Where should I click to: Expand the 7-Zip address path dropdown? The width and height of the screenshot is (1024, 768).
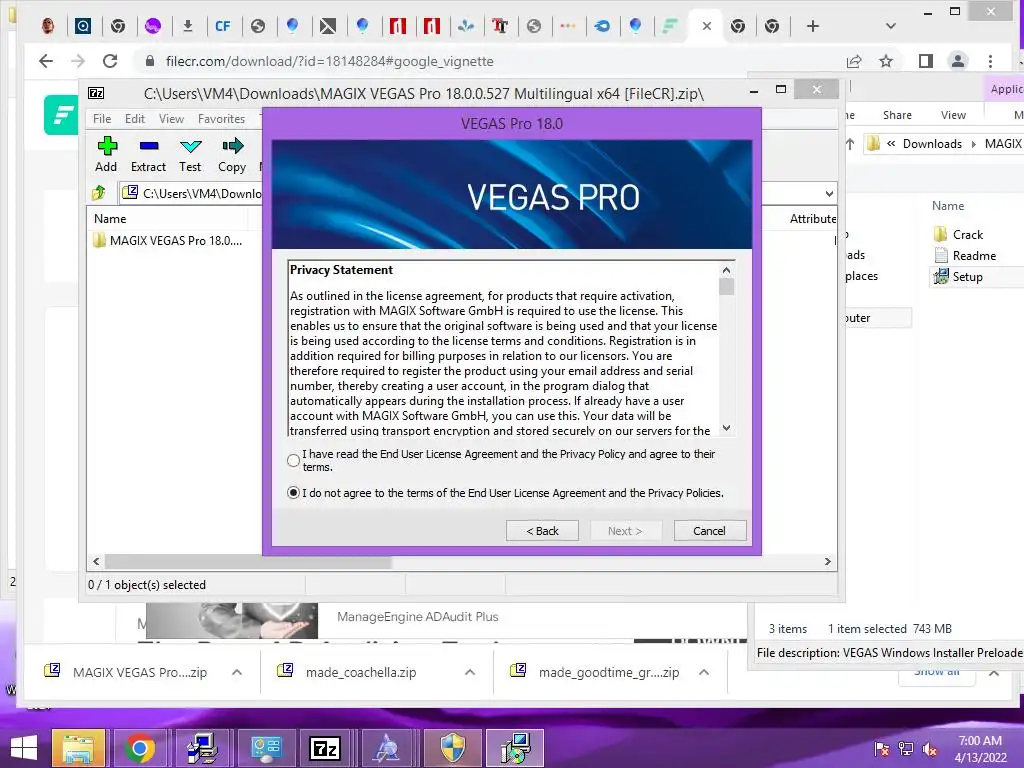click(829, 193)
